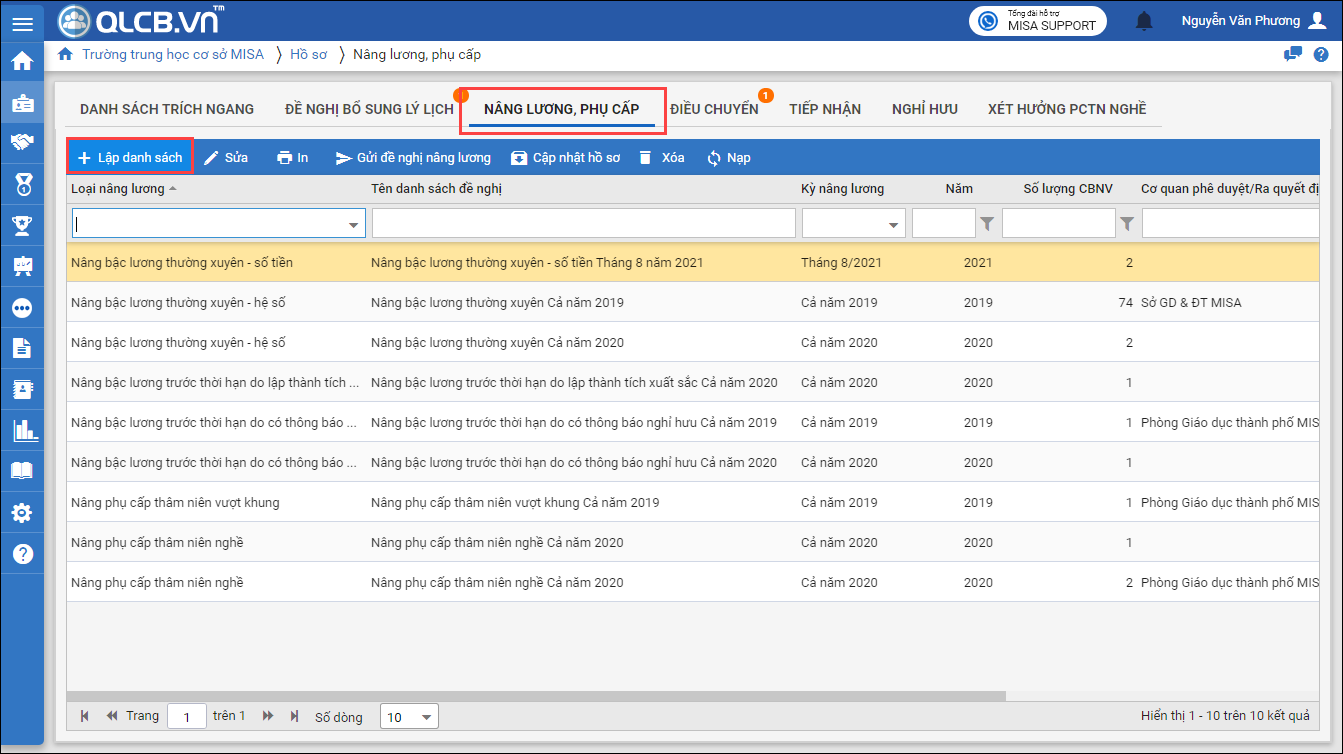1343x754 pixels.
Task: Expand the Kỳ nâng lương filter dropdown
Action: click(x=892, y=225)
